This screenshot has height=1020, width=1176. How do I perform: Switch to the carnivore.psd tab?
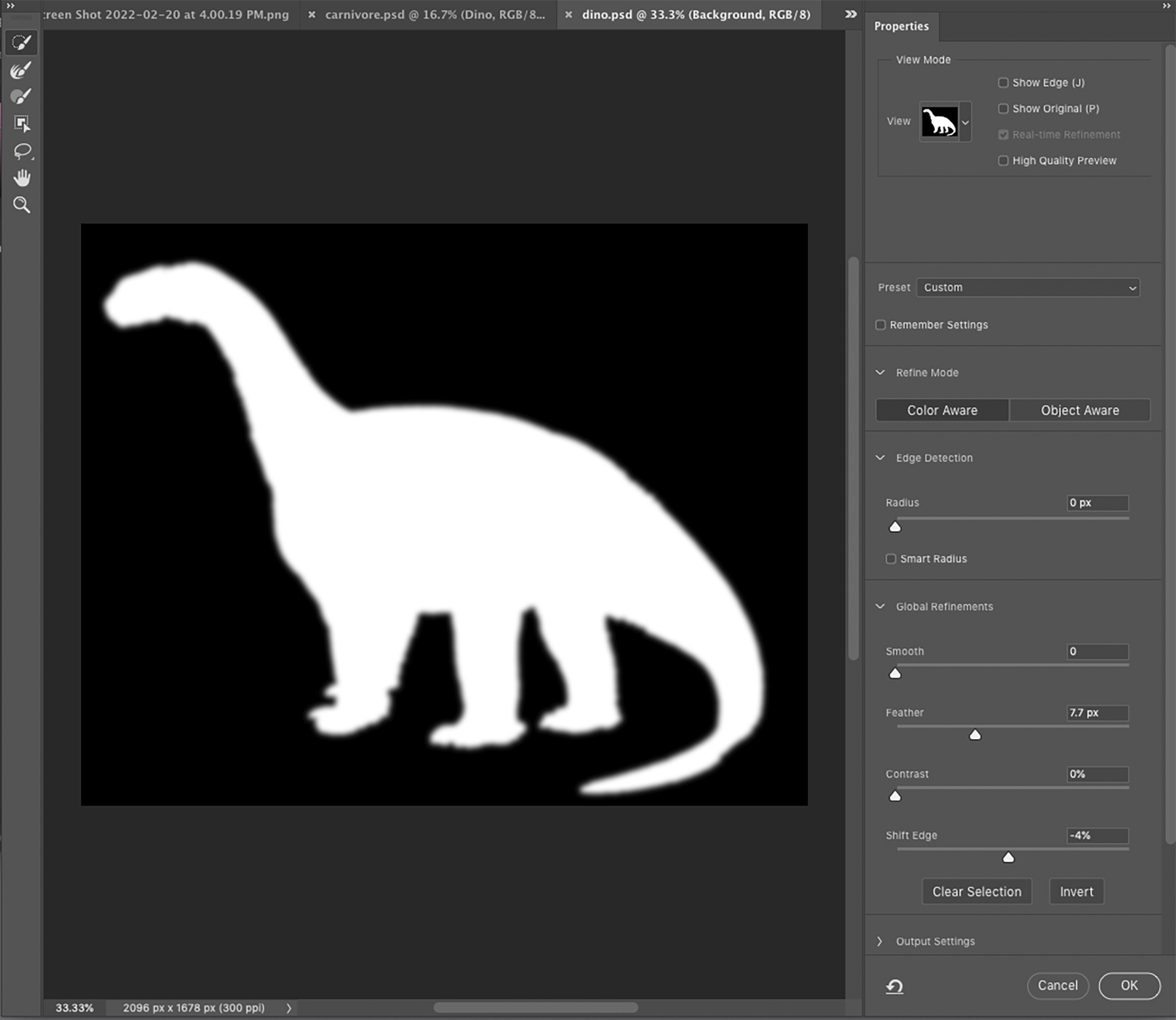tap(434, 14)
